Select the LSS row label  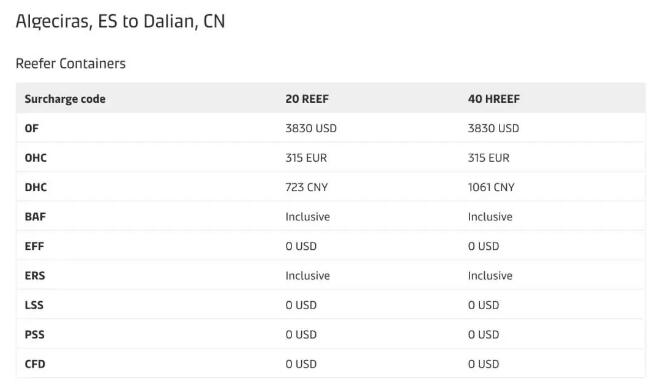pos(34,305)
